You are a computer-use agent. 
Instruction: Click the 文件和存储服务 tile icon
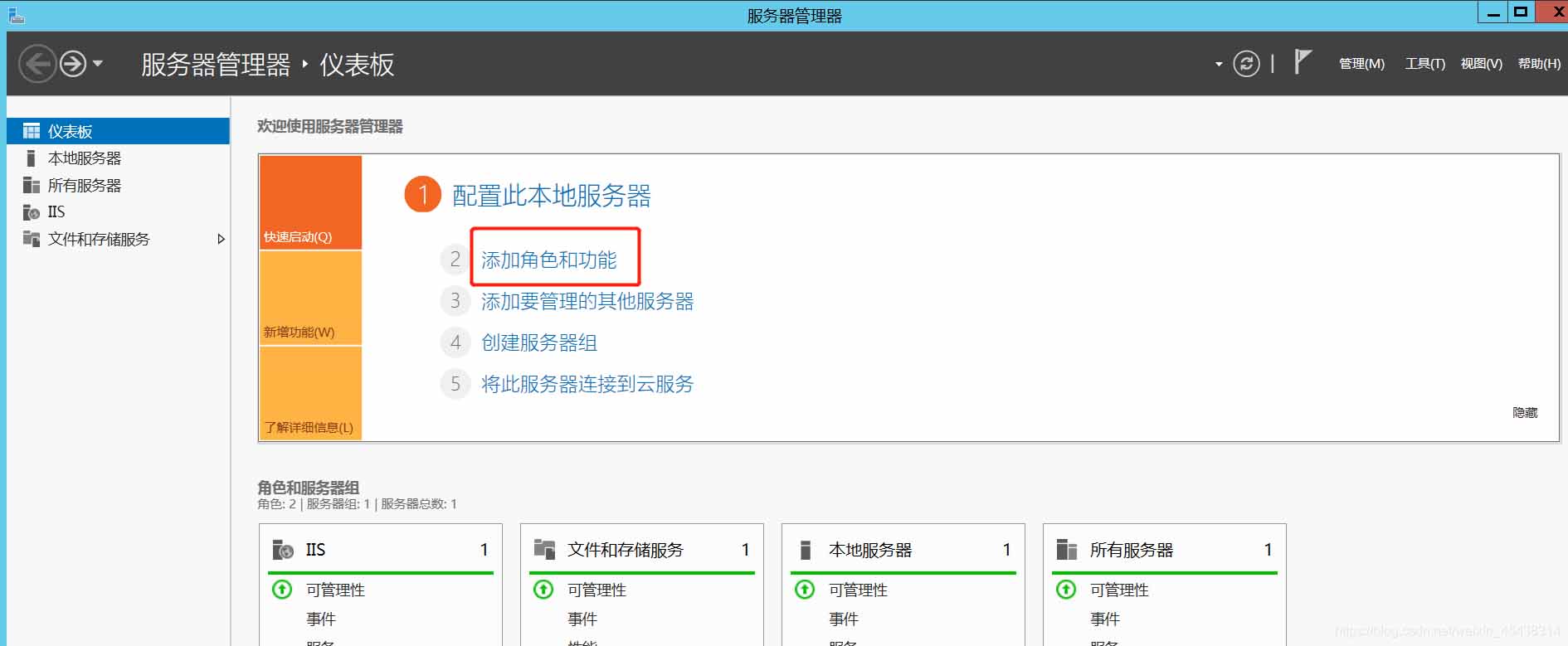click(544, 549)
